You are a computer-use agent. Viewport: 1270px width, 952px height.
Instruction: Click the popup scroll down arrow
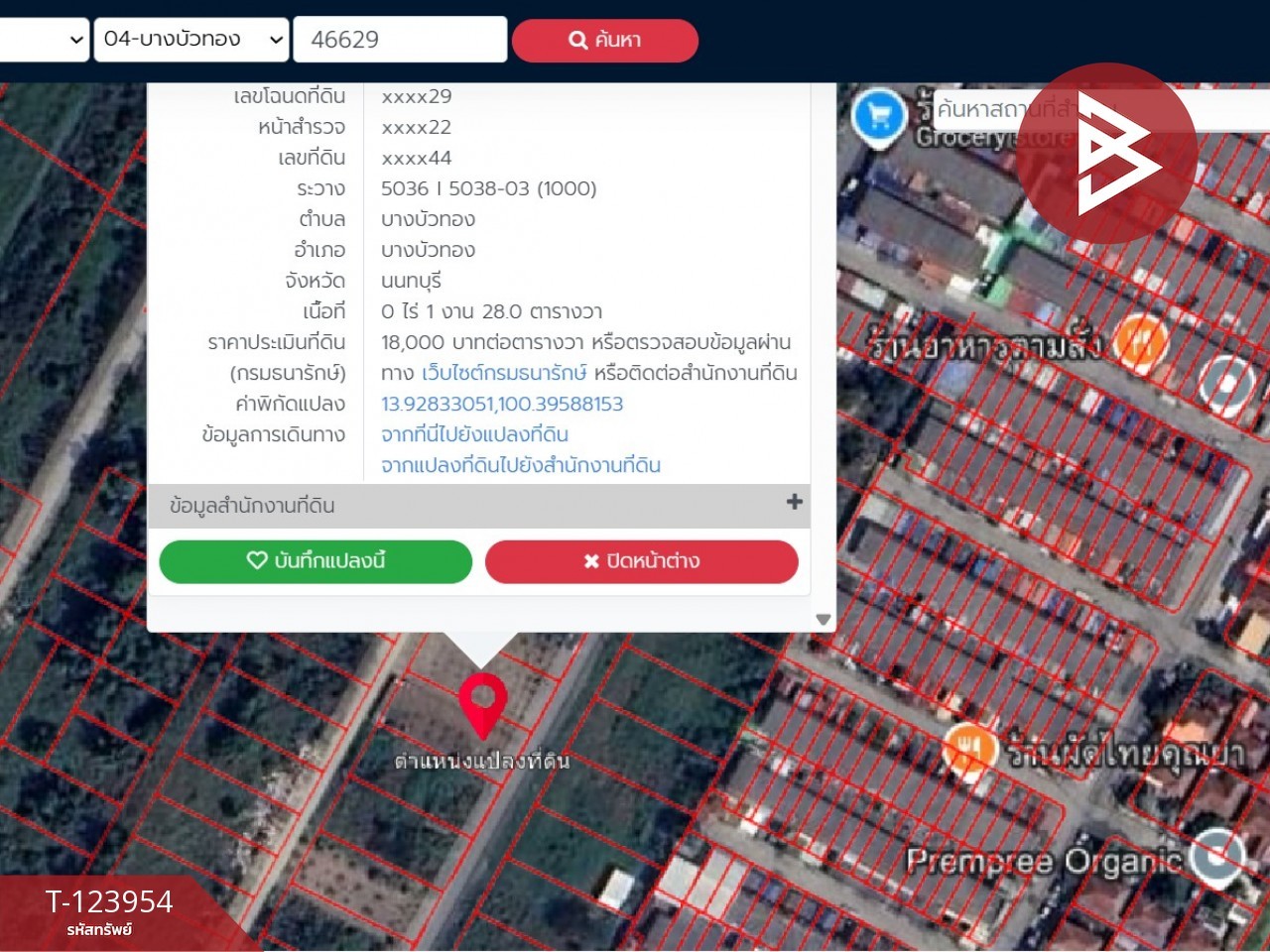pos(823,619)
